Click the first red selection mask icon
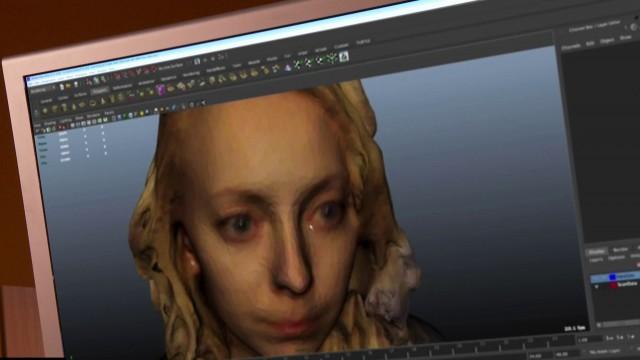The height and width of the screenshot is (360, 640). coord(118,76)
